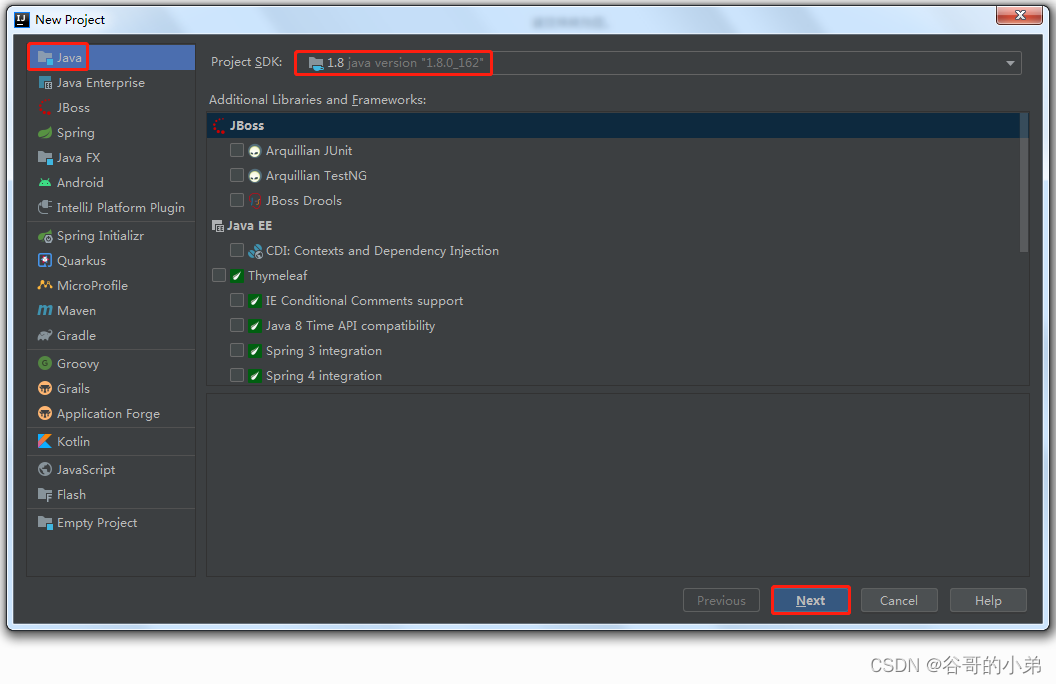The image size is (1056, 684).
Task: Click the Gradle elephant icon
Action: pyautogui.click(x=45, y=335)
